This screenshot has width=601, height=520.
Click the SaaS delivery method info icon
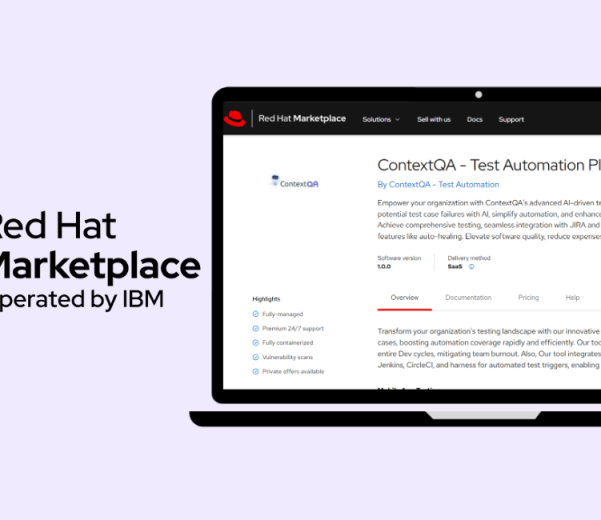472,267
